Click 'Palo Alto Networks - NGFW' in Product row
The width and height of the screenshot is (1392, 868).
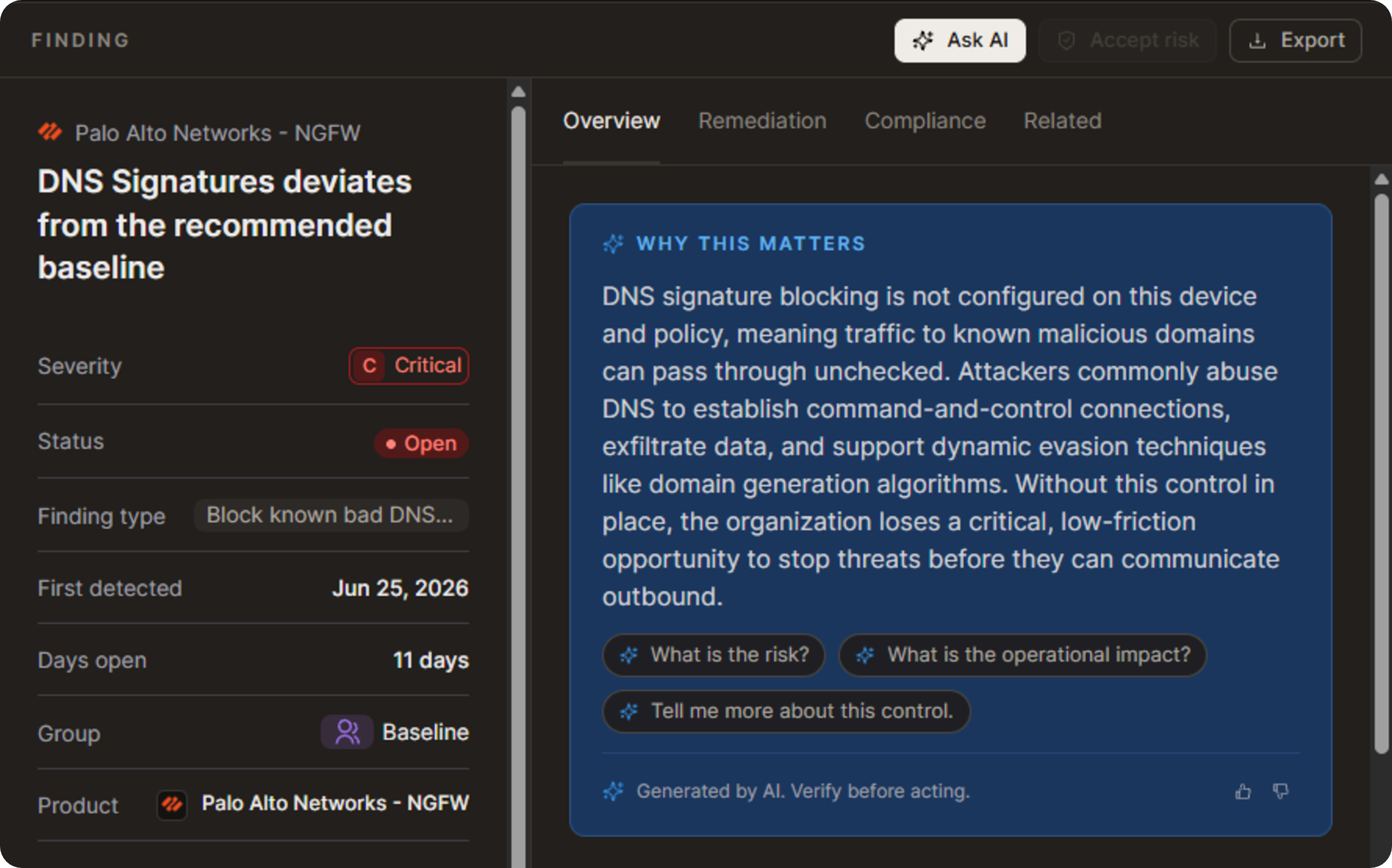(335, 804)
